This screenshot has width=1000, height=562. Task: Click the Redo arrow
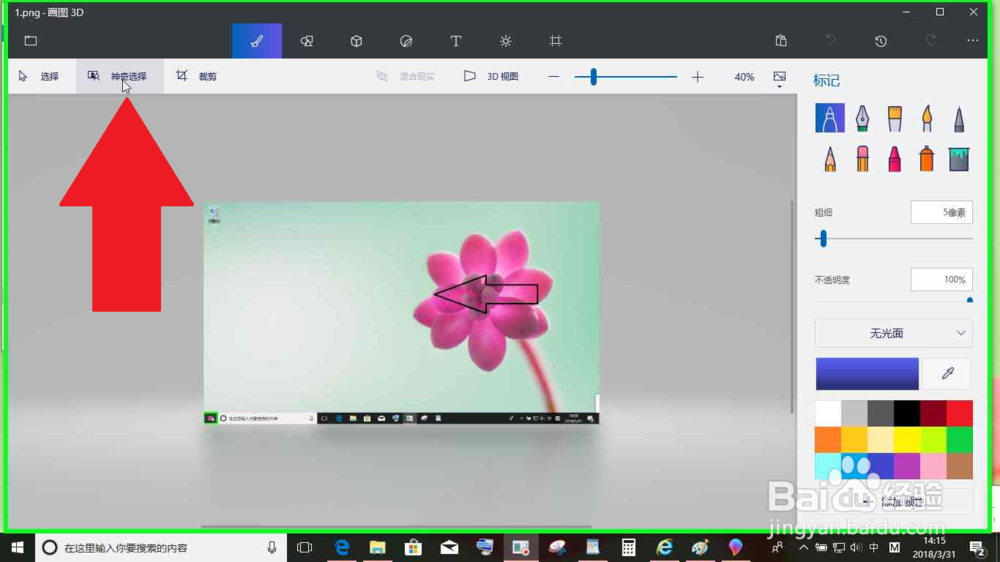coord(930,41)
